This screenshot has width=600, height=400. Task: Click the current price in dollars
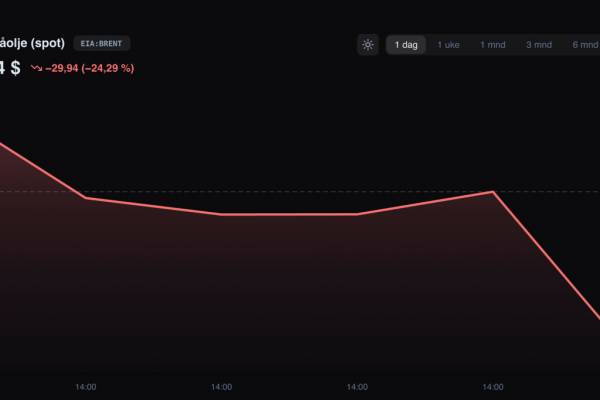[x=9, y=69]
